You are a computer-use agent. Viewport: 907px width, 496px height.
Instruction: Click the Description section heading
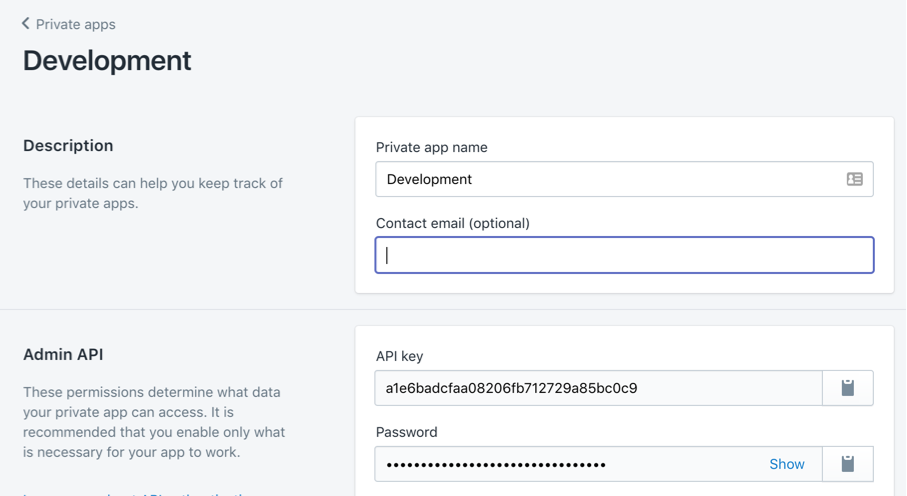[68, 145]
